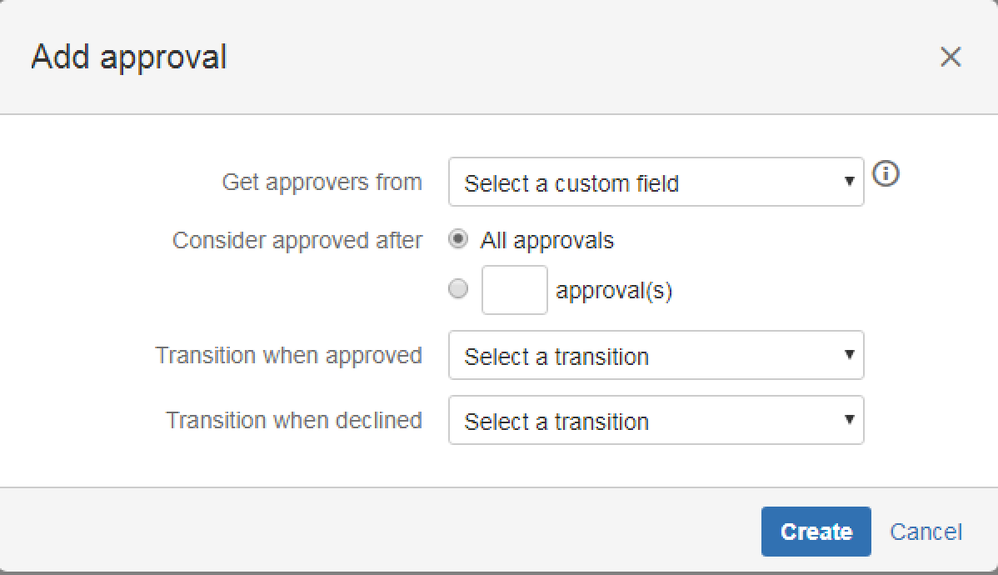Open the Select a custom field dropdown
The width and height of the screenshot is (998, 575).
[656, 182]
